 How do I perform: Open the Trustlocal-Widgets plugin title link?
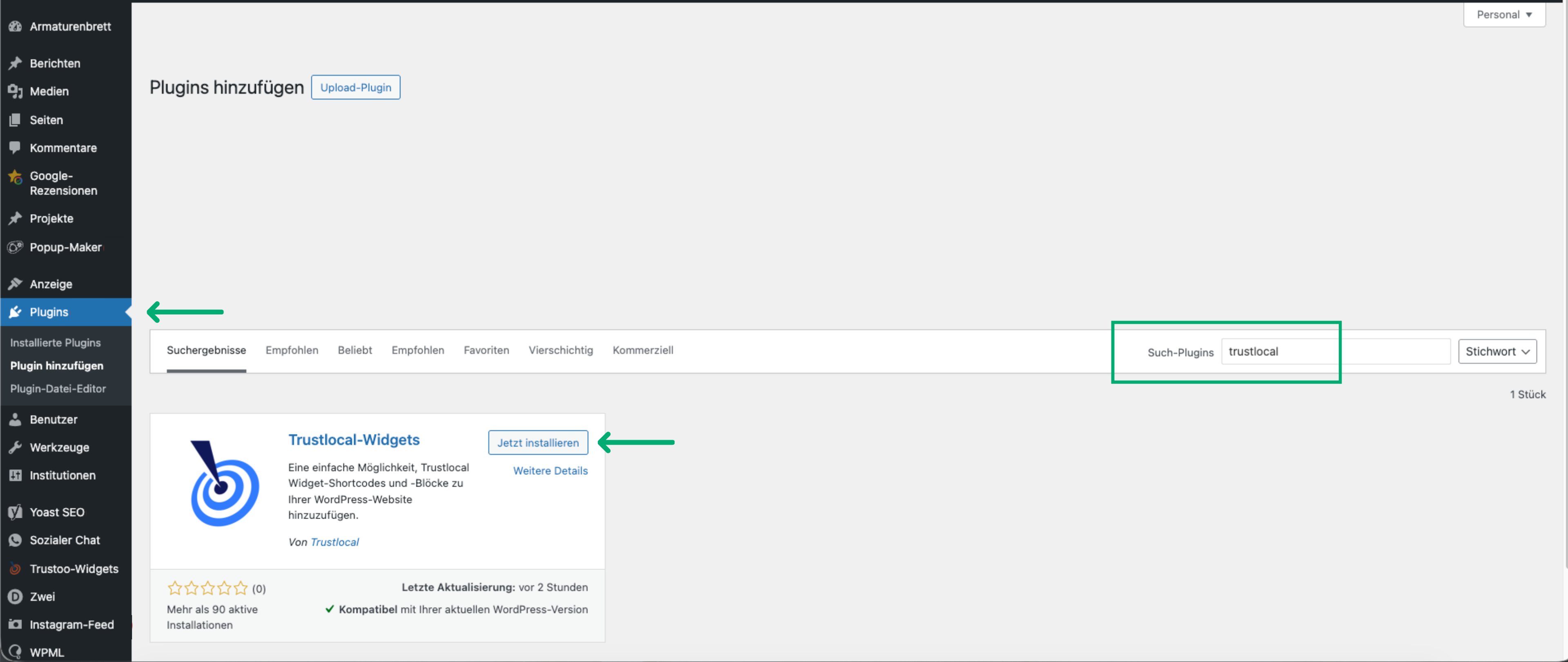click(354, 440)
